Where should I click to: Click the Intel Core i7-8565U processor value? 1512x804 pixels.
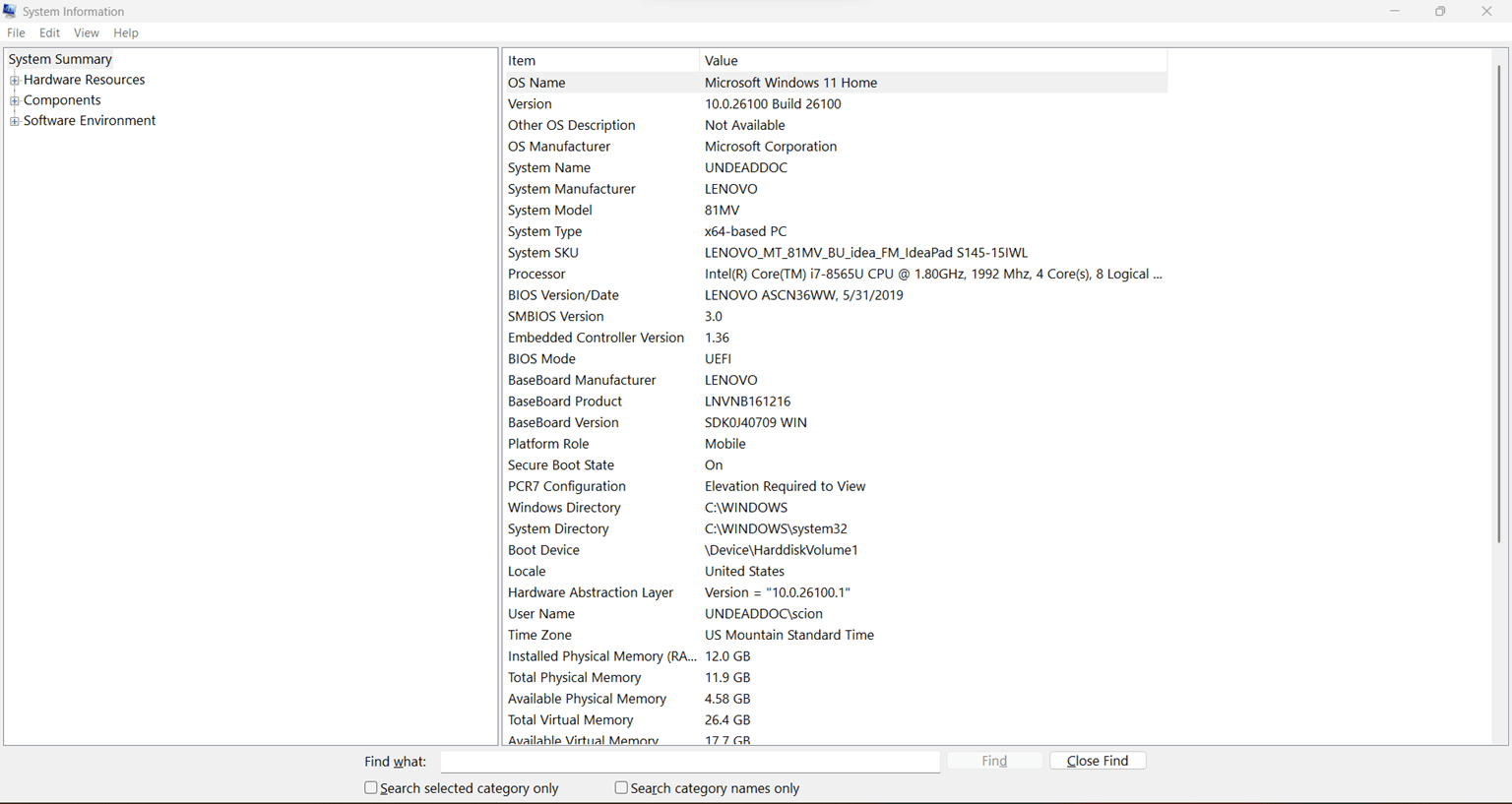click(x=933, y=275)
